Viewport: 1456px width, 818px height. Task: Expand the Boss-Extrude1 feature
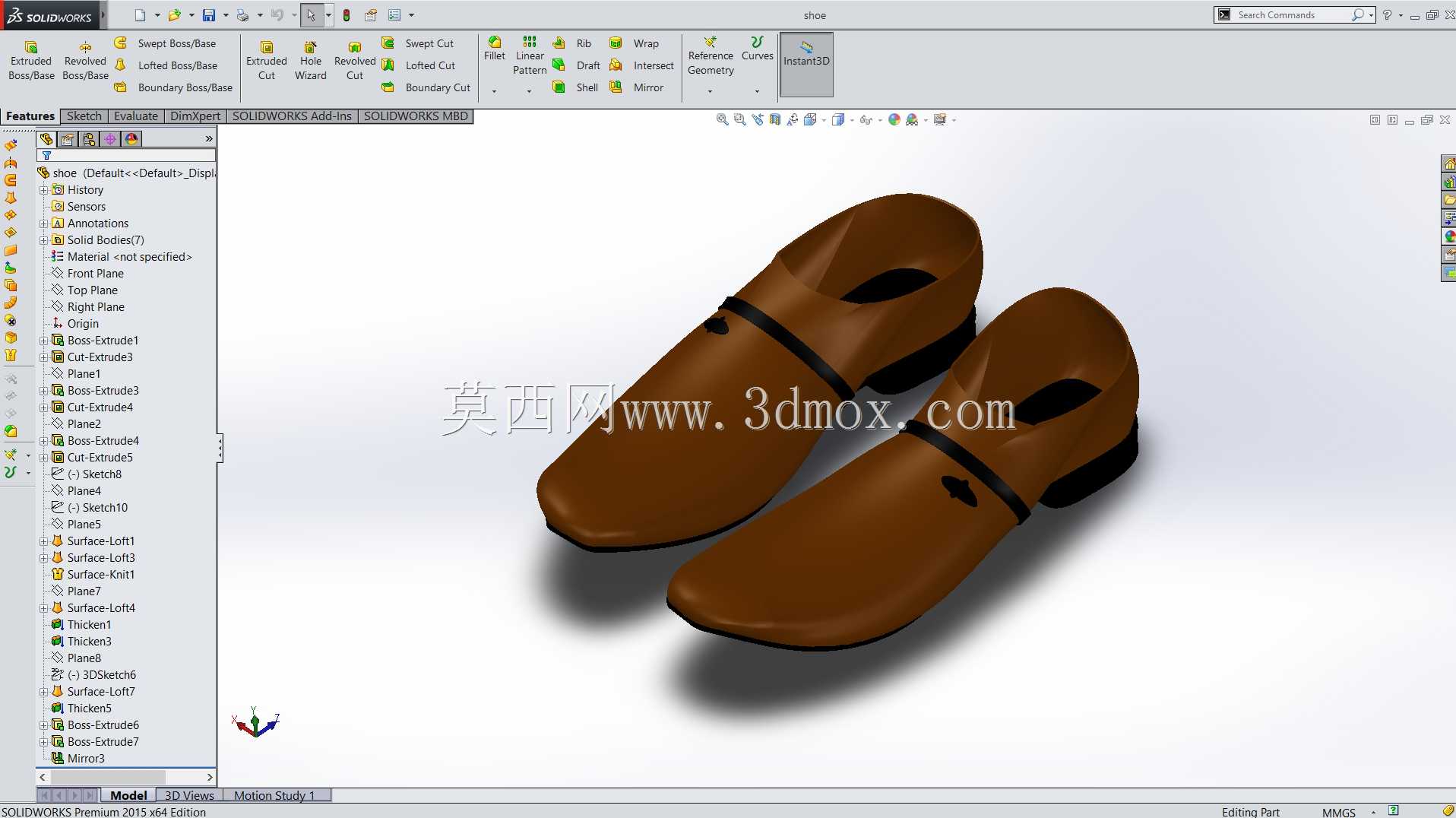coord(44,341)
